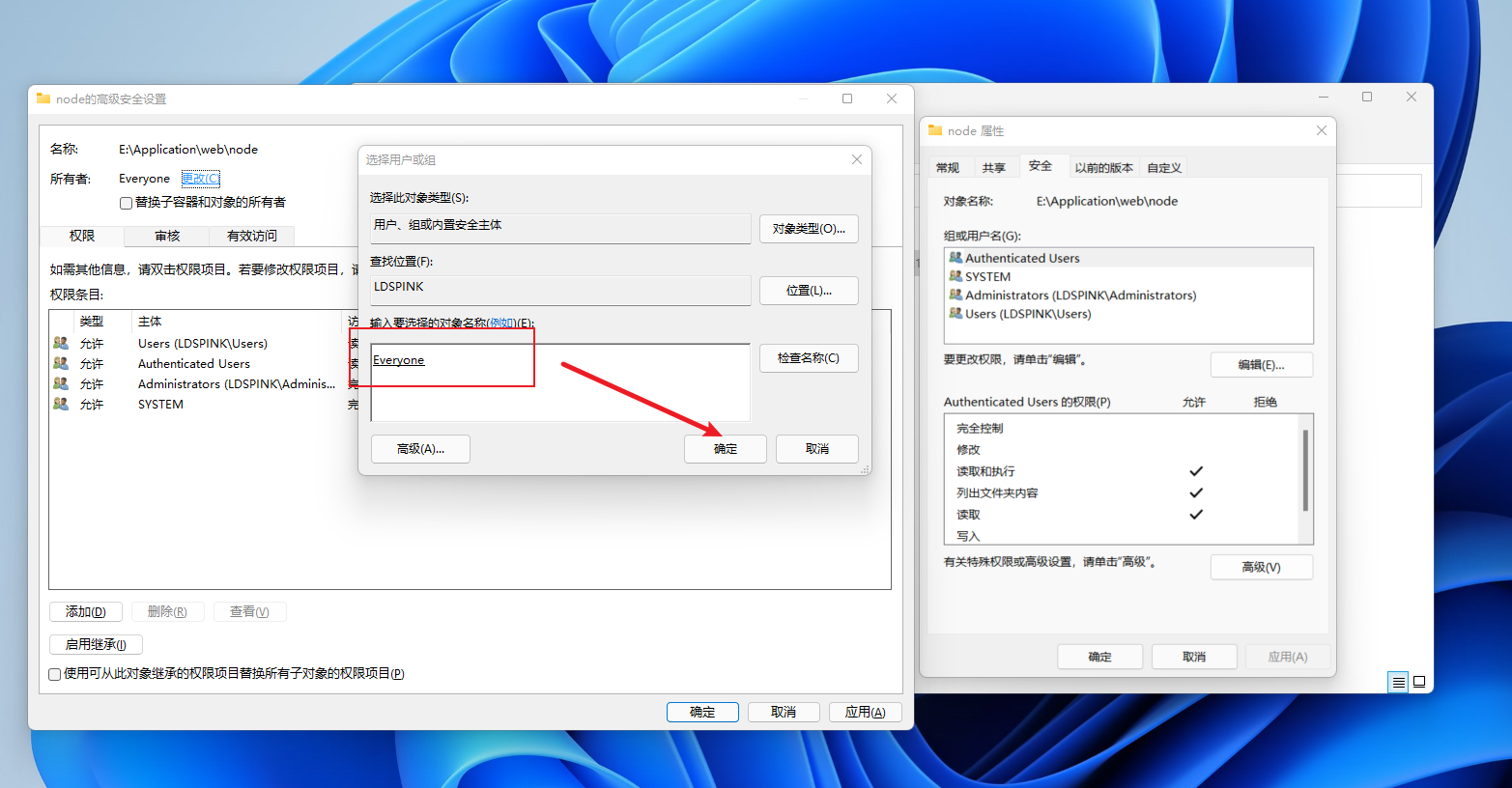Screen dimensions: 1512x788
Task: Toggle the 允许 checkmark for 读取和执行
Action: [1196, 471]
